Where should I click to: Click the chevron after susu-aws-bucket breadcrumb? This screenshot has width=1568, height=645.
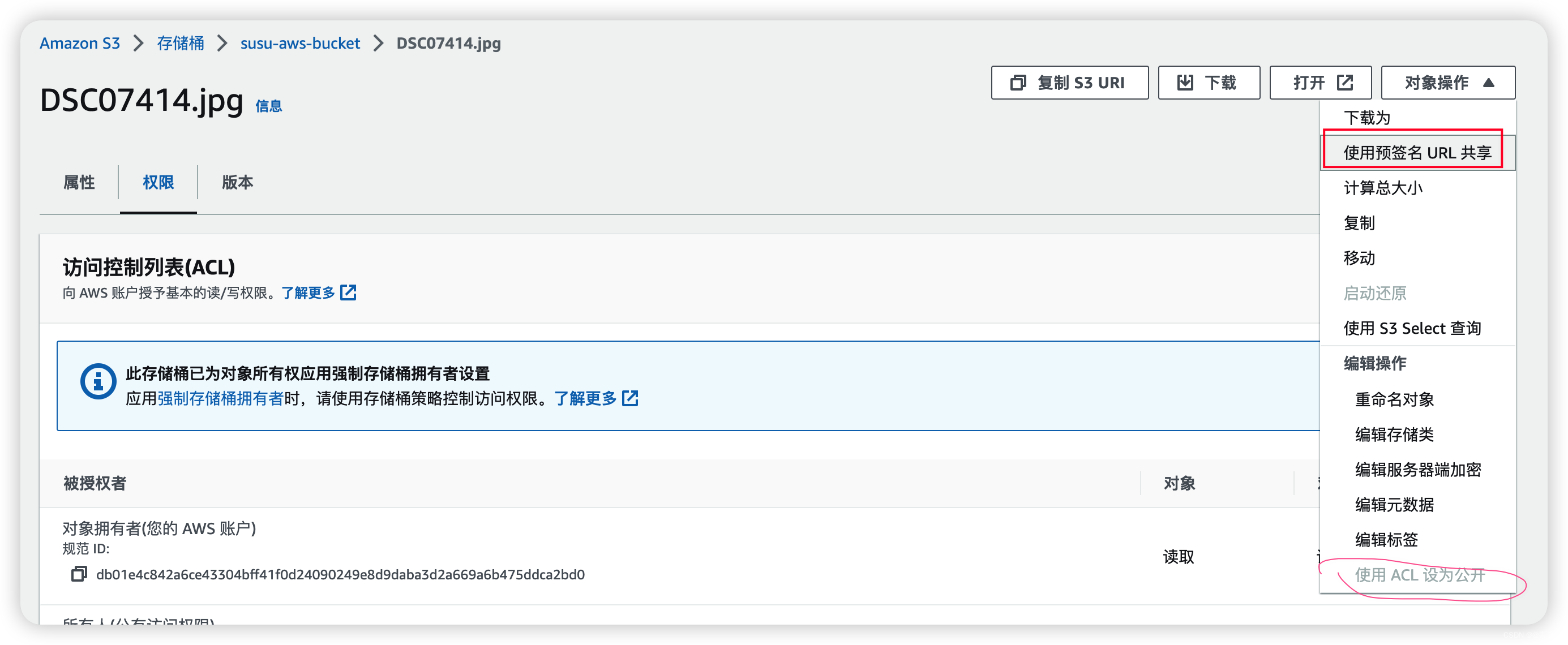379,43
